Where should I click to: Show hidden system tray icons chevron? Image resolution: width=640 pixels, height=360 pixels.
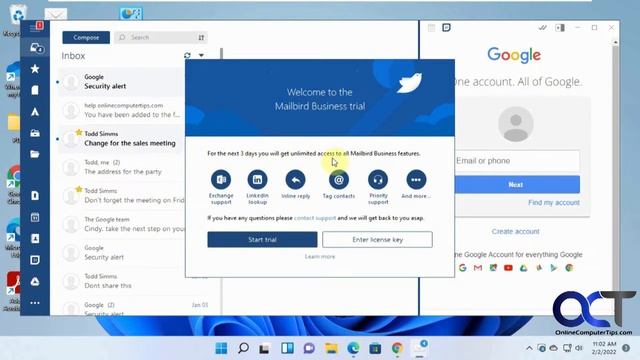coord(529,348)
